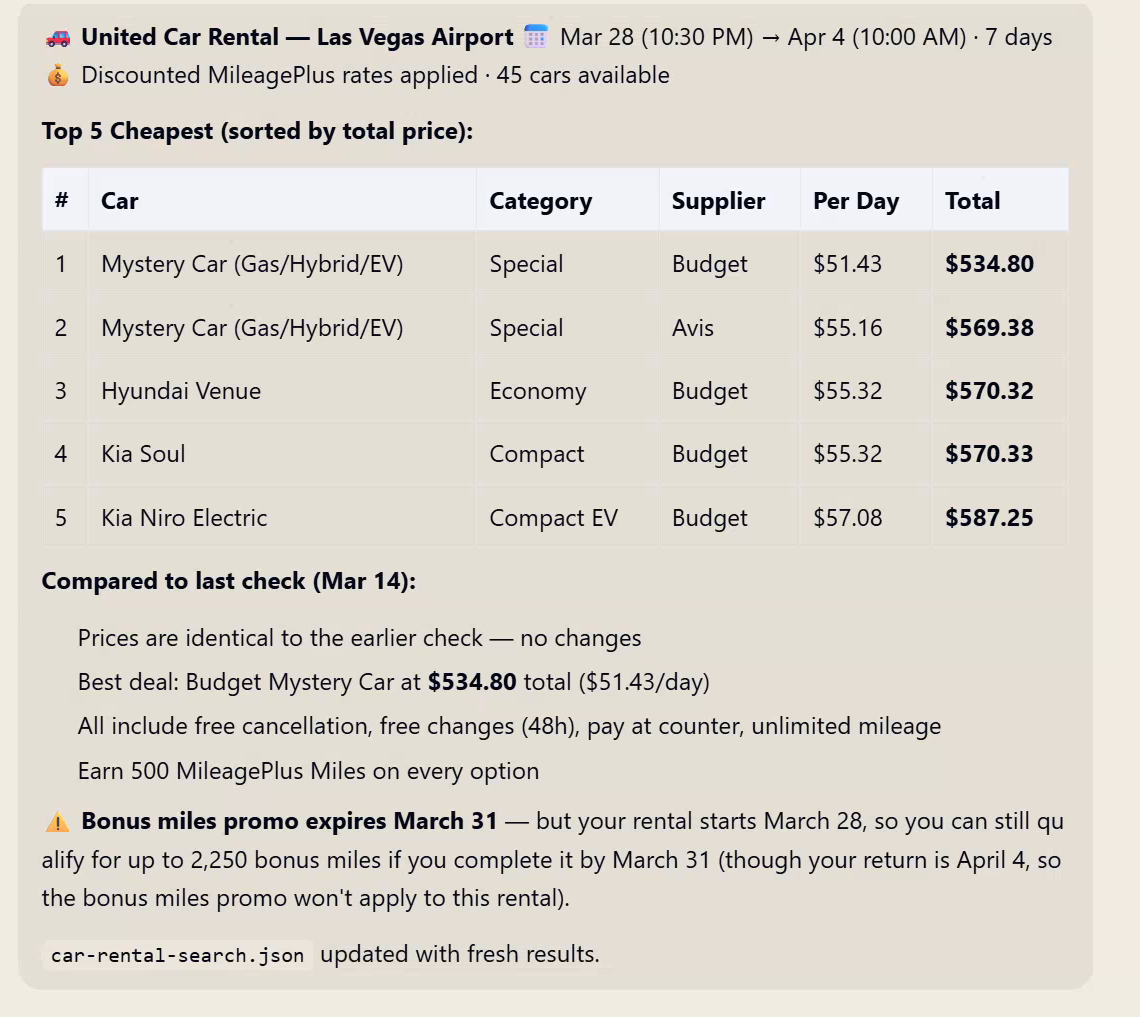This screenshot has width=1140, height=1017.
Task: Click the car-rental-search.json file name
Action: pos(177,955)
